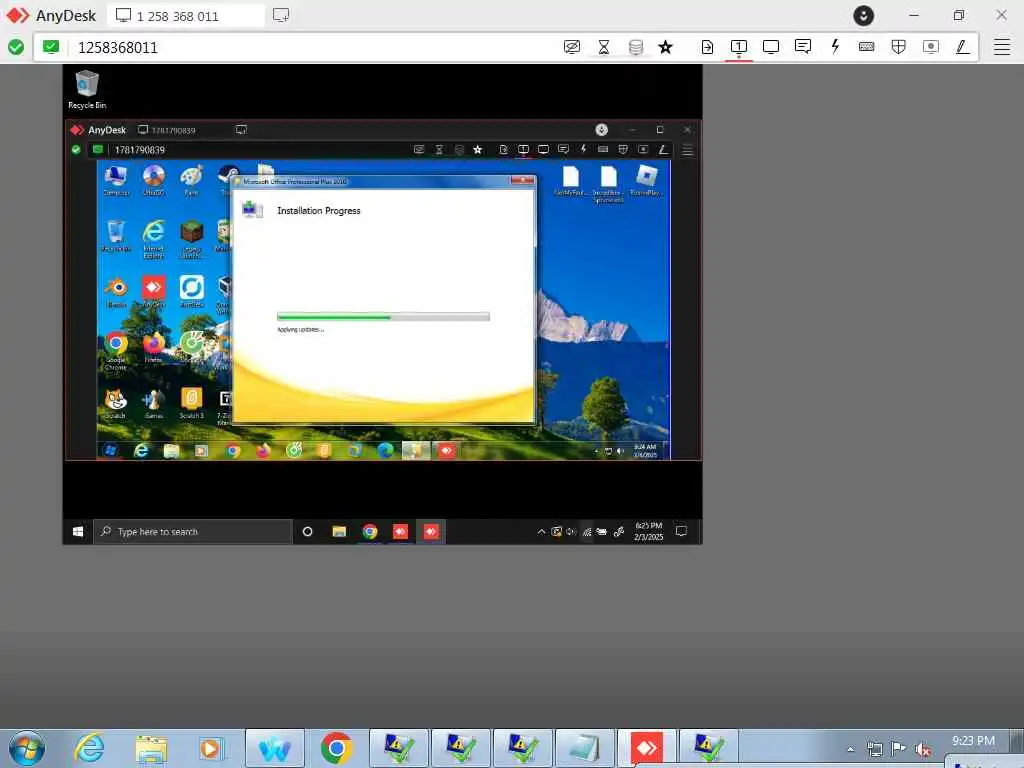The width and height of the screenshot is (1024, 768).
Task: Open Blender icon on innermost desktop
Action: pos(116,291)
